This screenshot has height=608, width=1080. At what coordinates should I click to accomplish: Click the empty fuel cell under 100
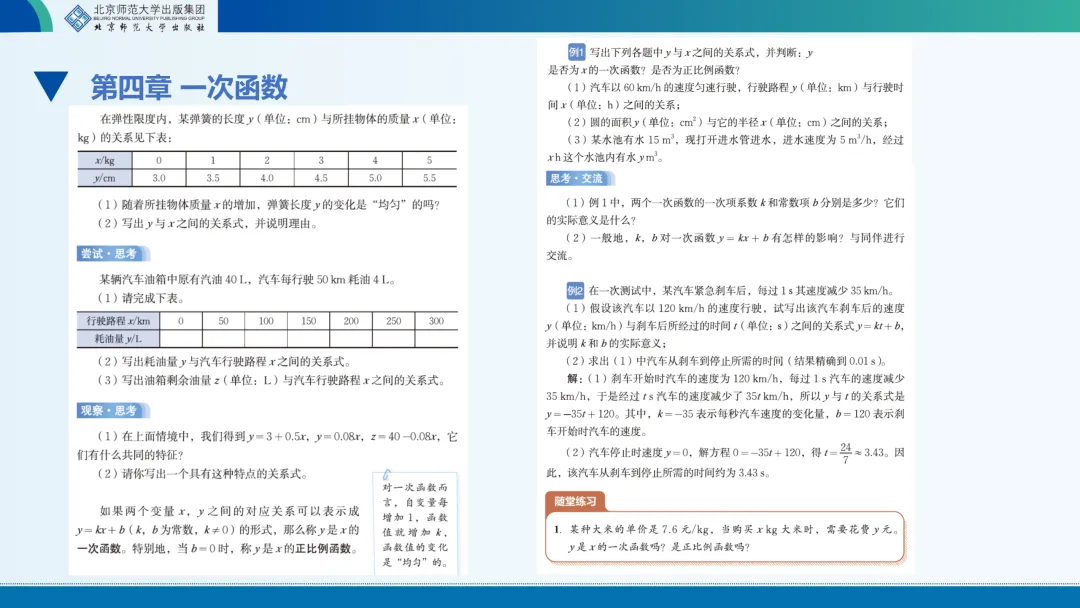[x=266, y=339]
